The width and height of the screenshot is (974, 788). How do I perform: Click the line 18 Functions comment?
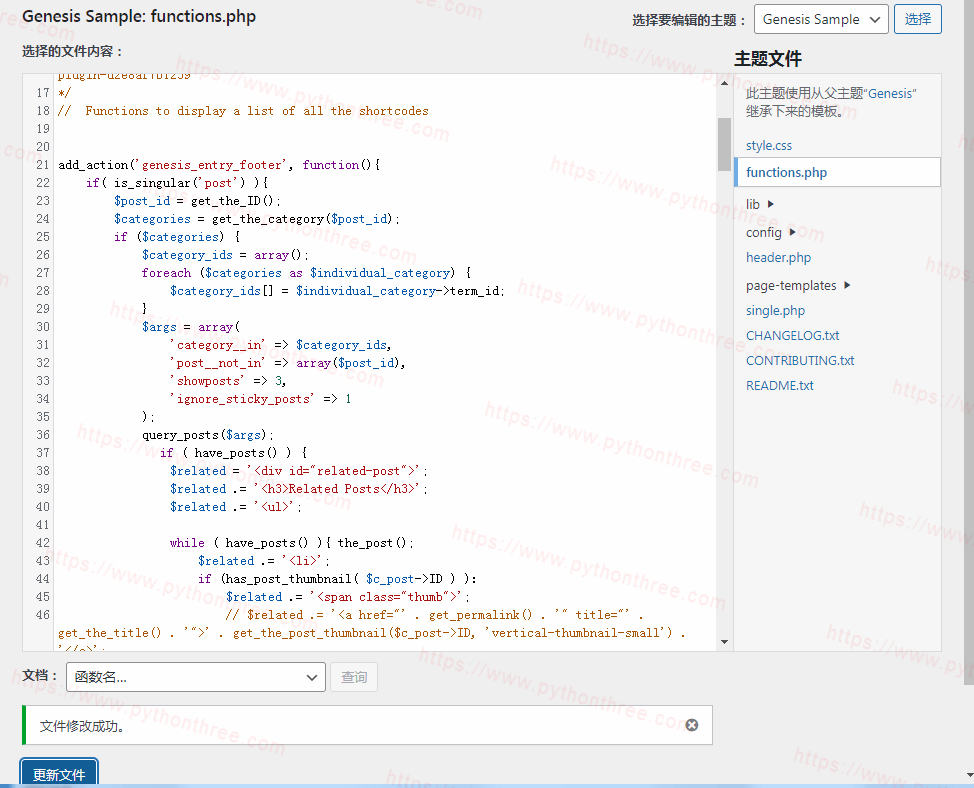pos(244,111)
